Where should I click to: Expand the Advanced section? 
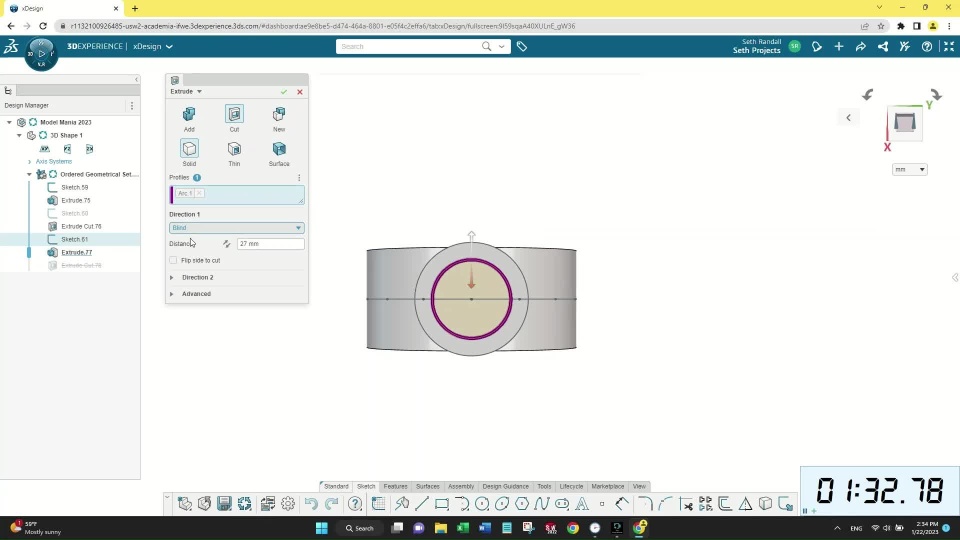click(171, 294)
